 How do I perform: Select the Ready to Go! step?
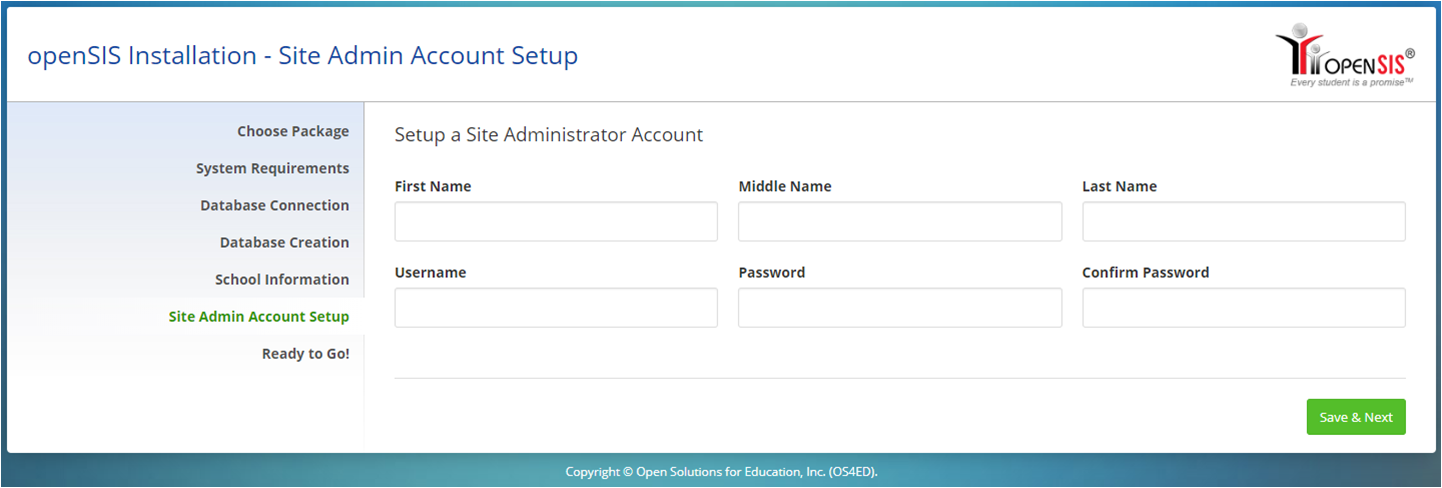point(306,353)
